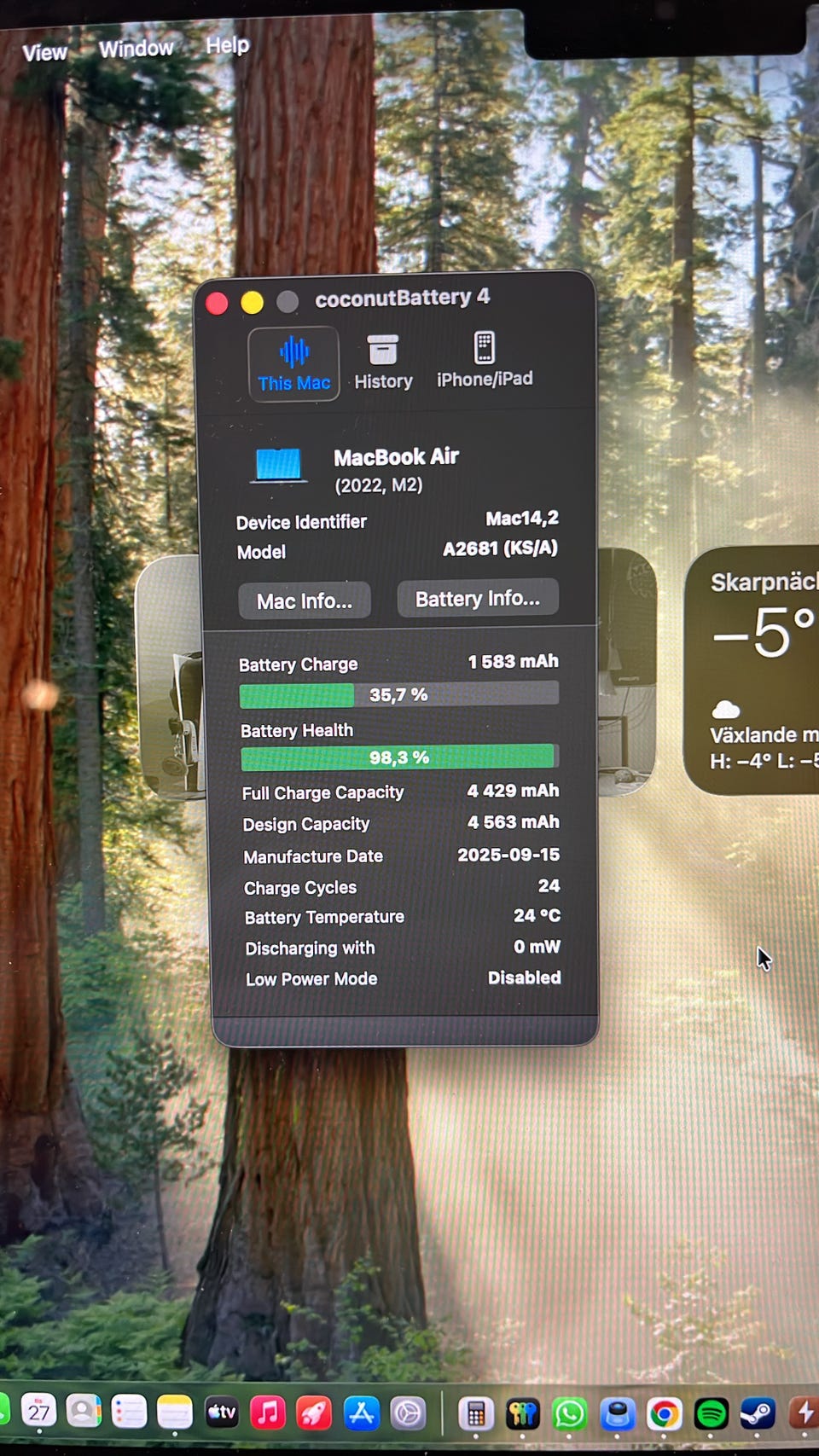
Task: Click Manufacture Date 2025-09-15
Action: point(508,855)
